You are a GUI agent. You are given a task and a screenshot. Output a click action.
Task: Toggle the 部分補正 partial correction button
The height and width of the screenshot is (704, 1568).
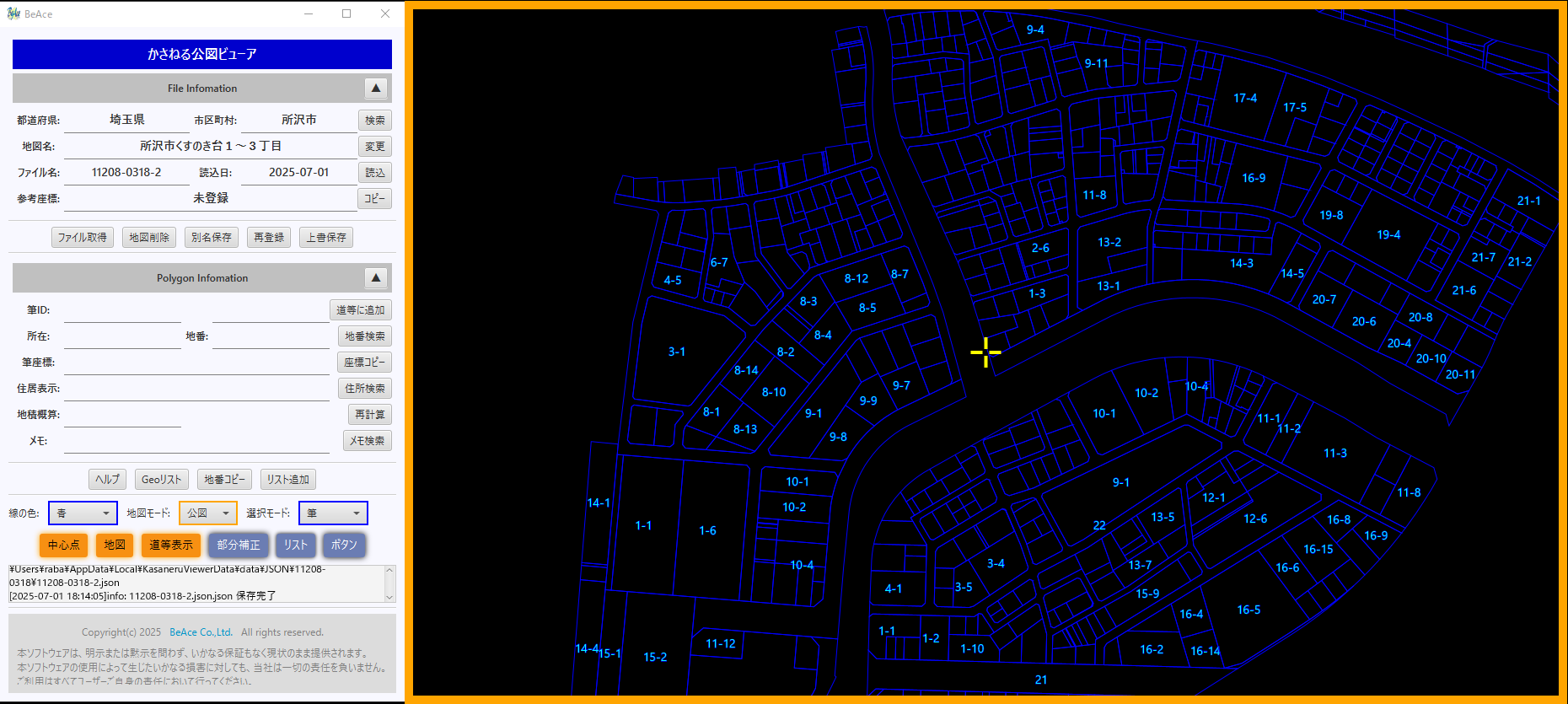click(x=239, y=545)
